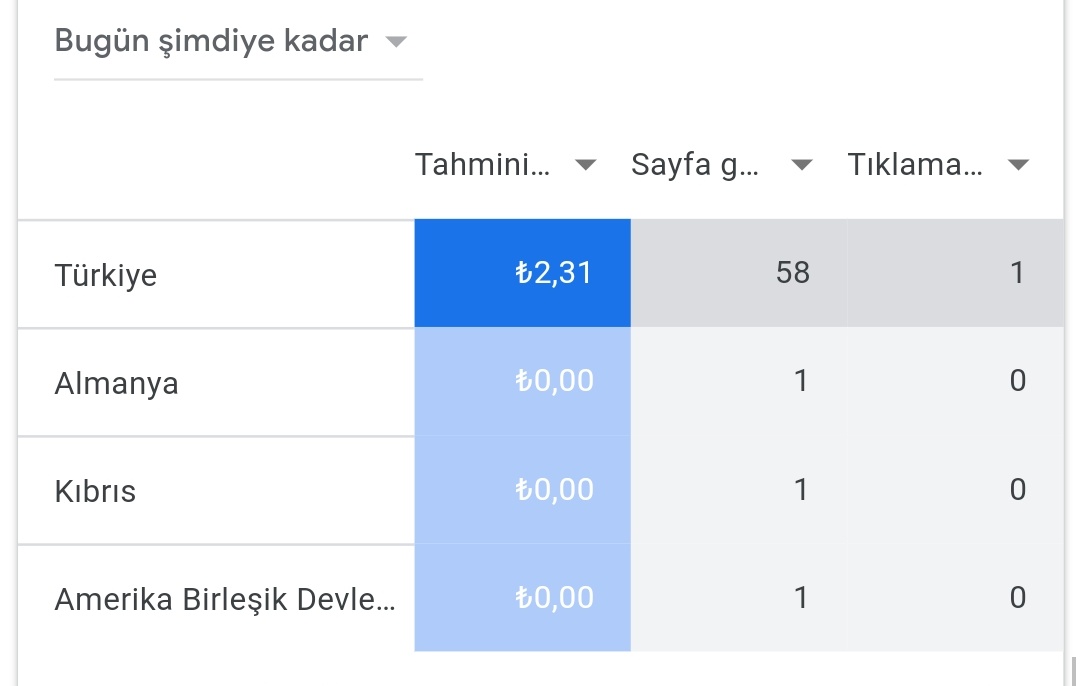This screenshot has height=686, width=1080.
Task: Click Almanya's ₺0,00 earnings cell
Action: pos(522,381)
